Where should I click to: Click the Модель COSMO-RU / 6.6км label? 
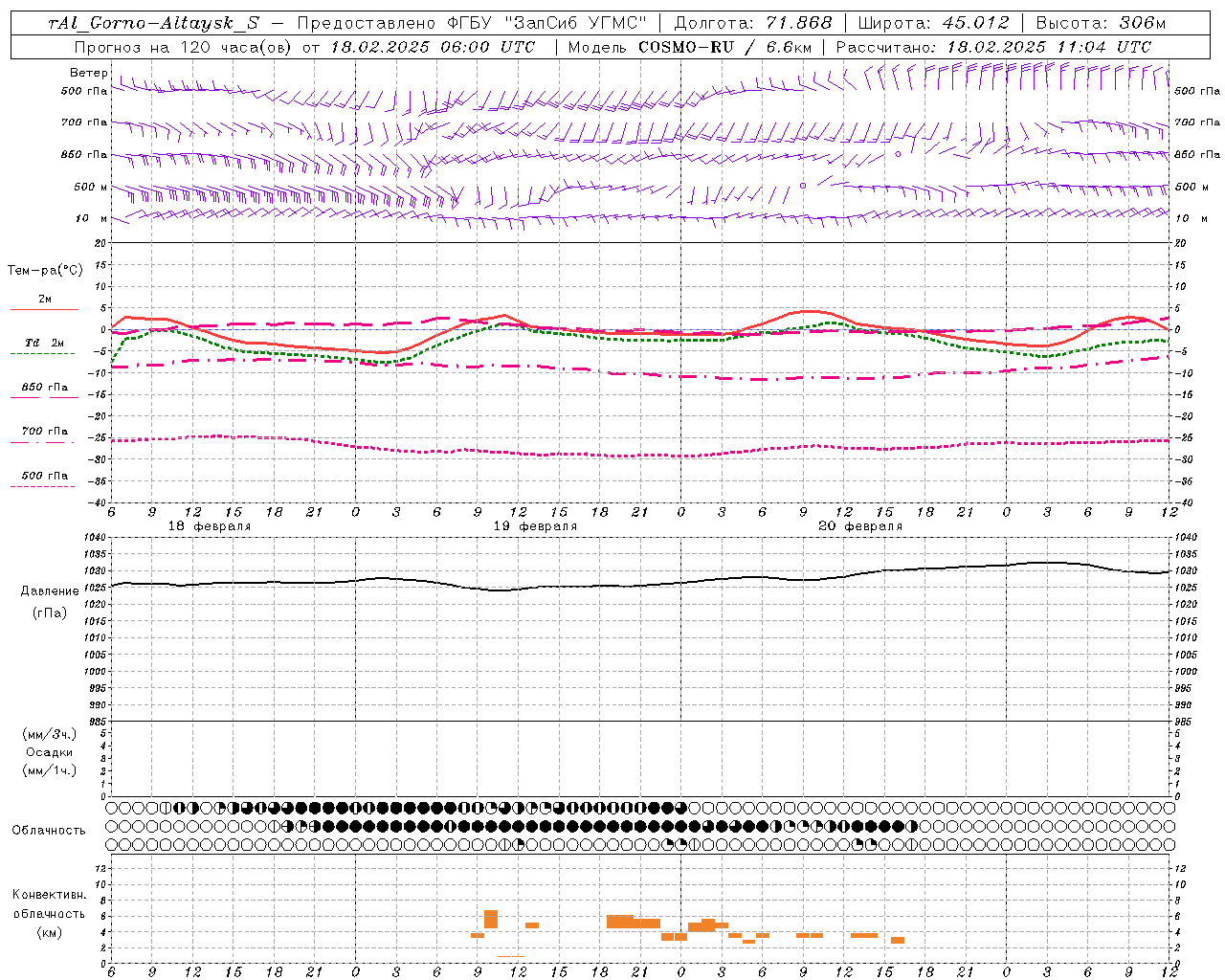coord(689,47)
